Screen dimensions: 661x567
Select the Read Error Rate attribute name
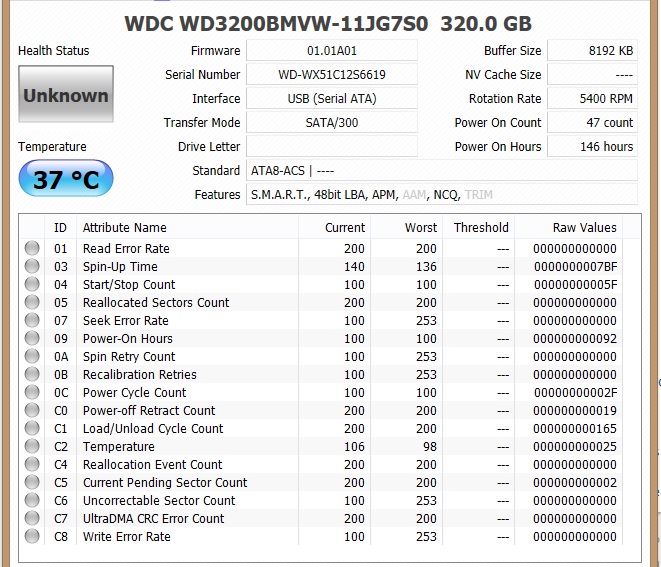[126, 249]
